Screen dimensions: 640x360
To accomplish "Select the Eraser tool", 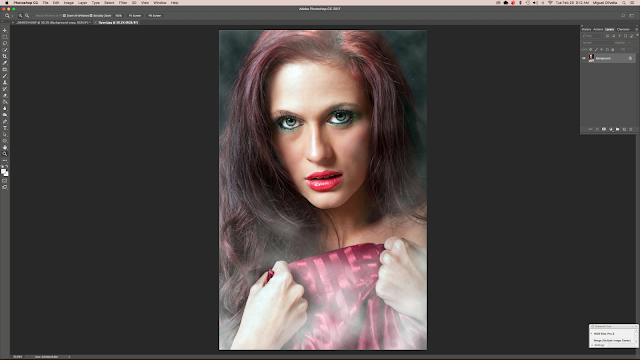I will [5, 96].
